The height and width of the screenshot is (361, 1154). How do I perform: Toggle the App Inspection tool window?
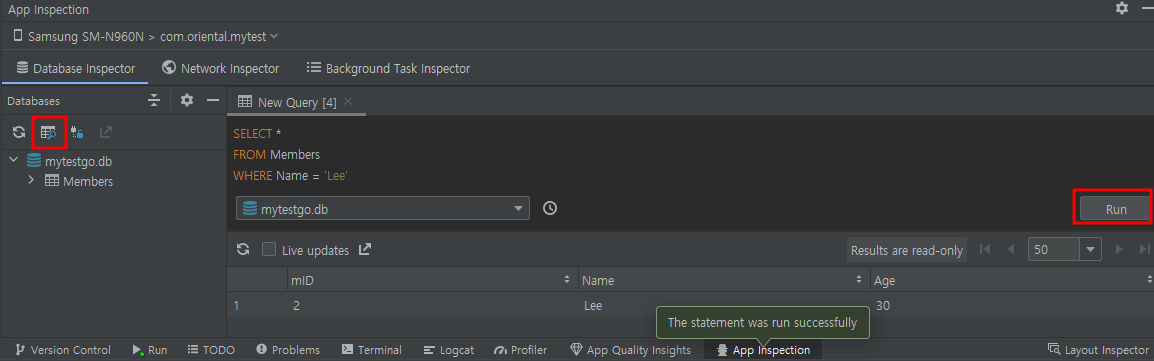[x=763, y=350]
